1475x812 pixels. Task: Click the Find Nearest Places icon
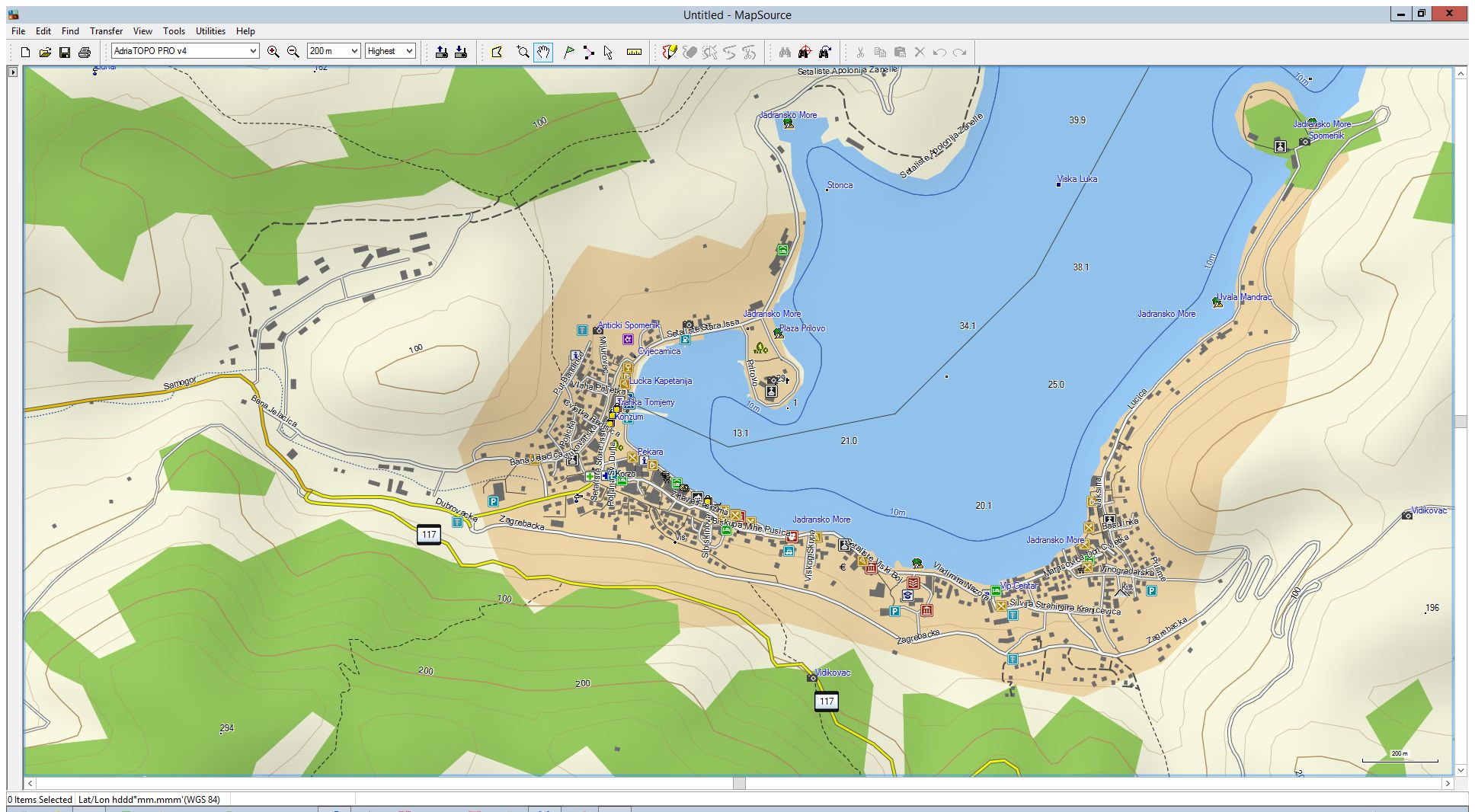(805, 52)
